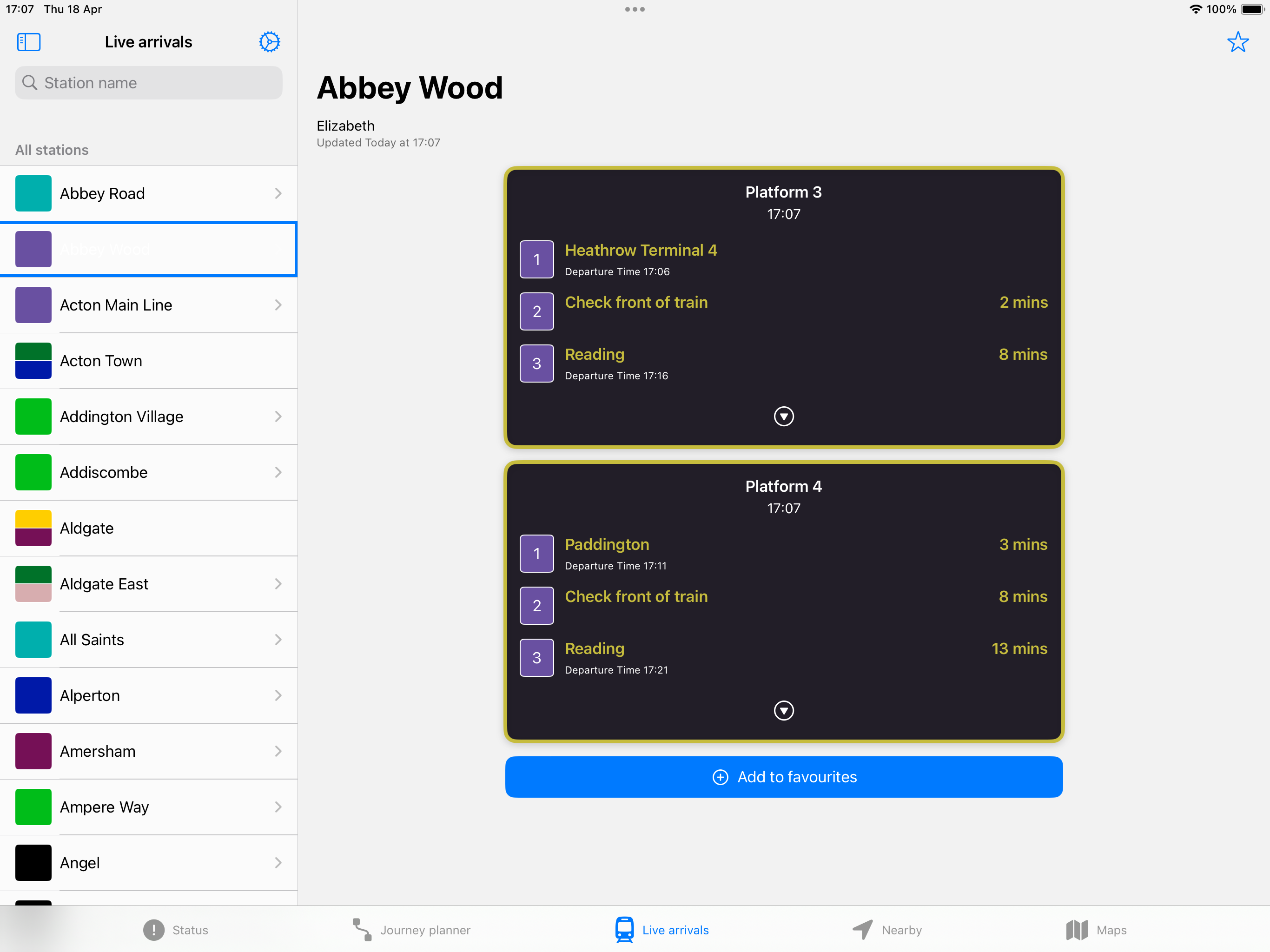Tap the Elizabeth line label
The width and height of the screenshot is (1270, 952).
click(x=346, y=126)
